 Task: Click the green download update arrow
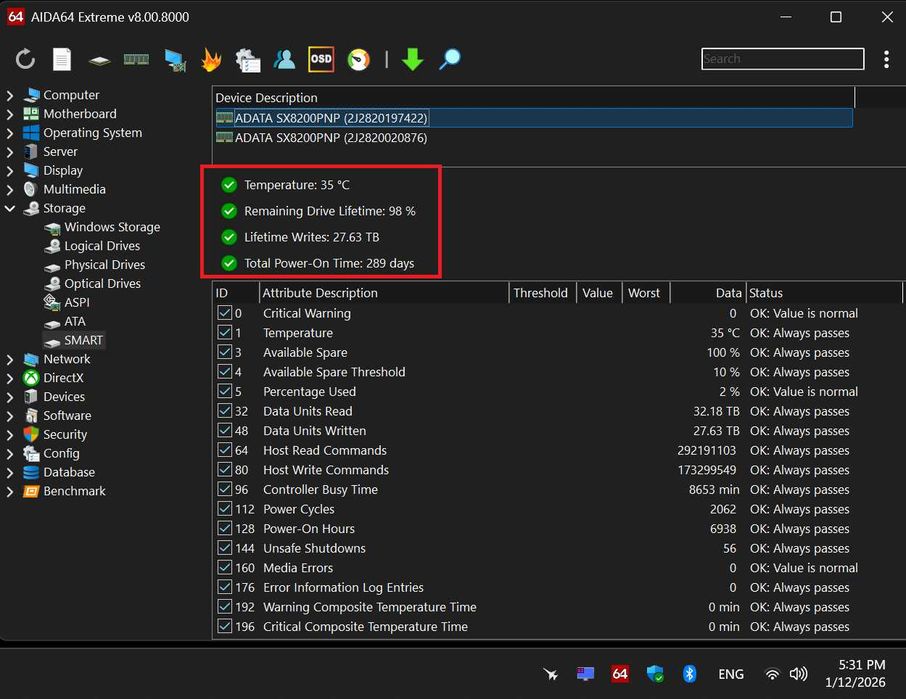coord(412,60)
